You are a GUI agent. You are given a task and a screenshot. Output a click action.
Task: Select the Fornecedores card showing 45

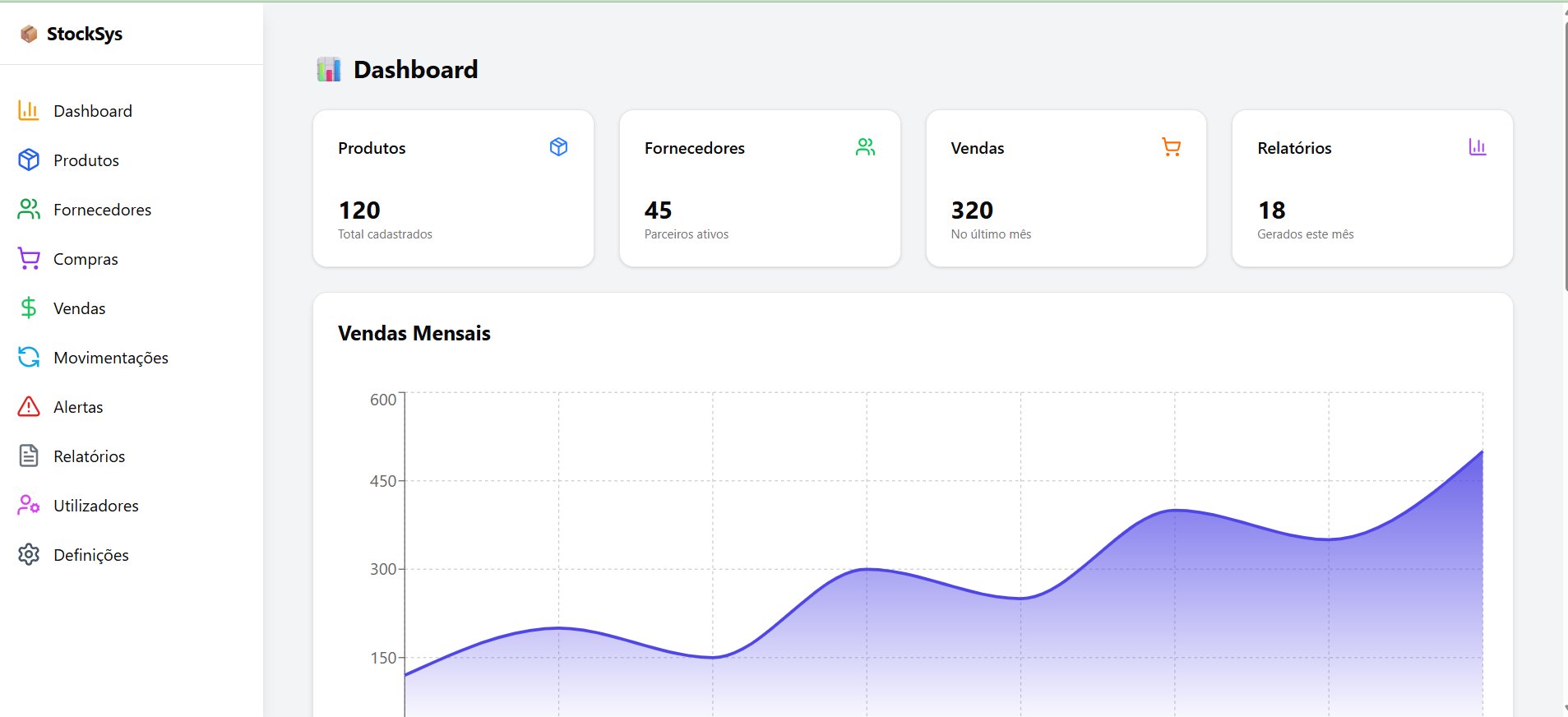tap(760, 188)
